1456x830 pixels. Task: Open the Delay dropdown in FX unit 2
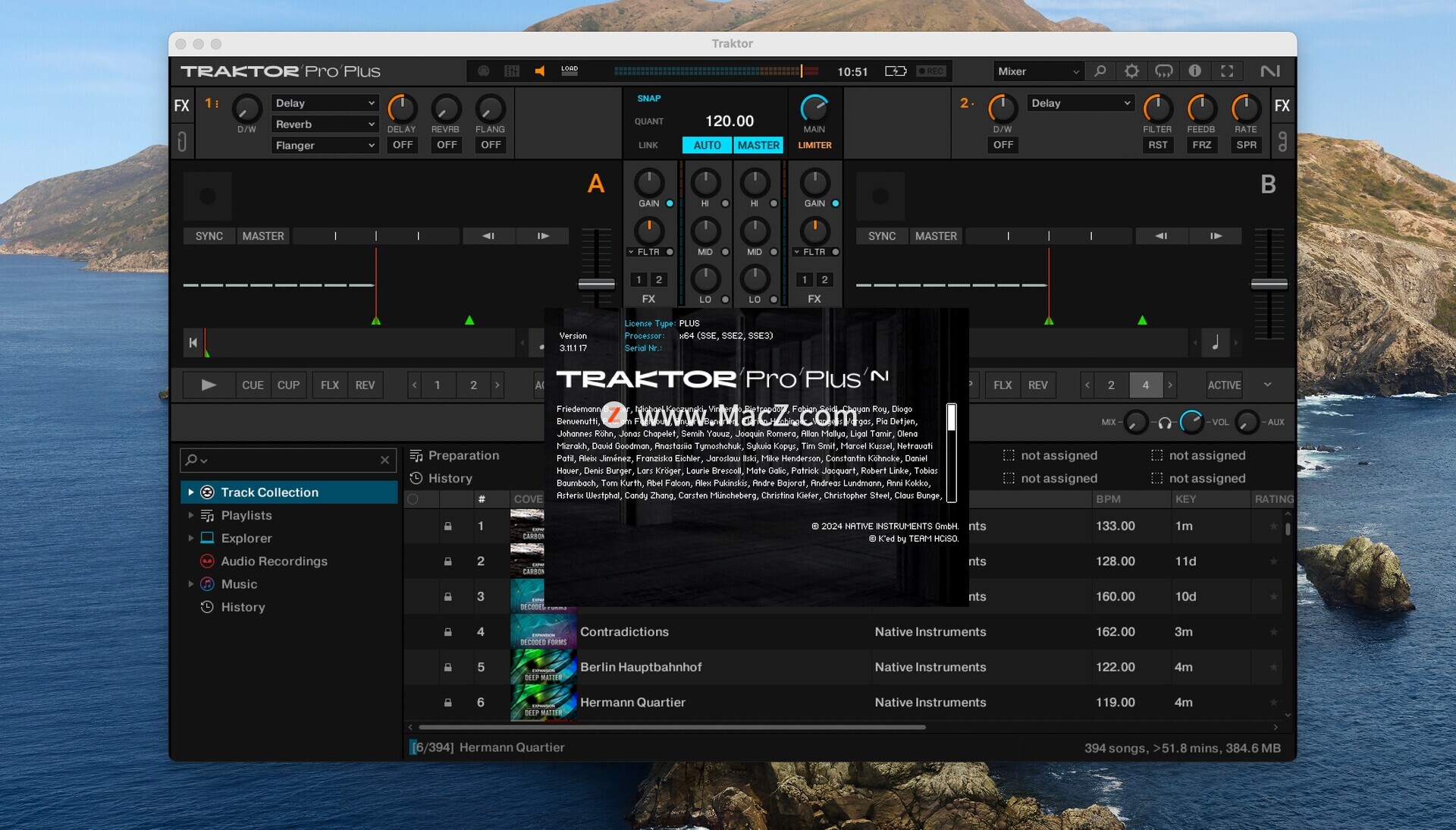pyautogui.click(x=1081, y=103)
